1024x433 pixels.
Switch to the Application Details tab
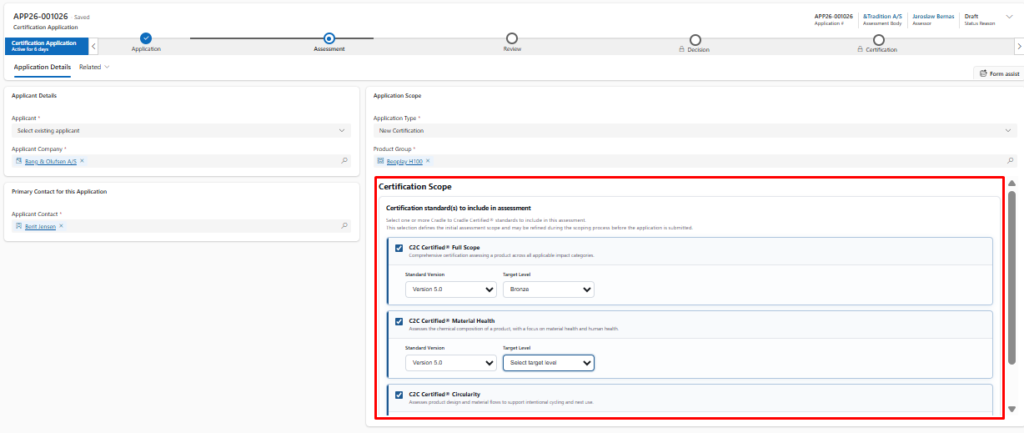coord(42,67)
